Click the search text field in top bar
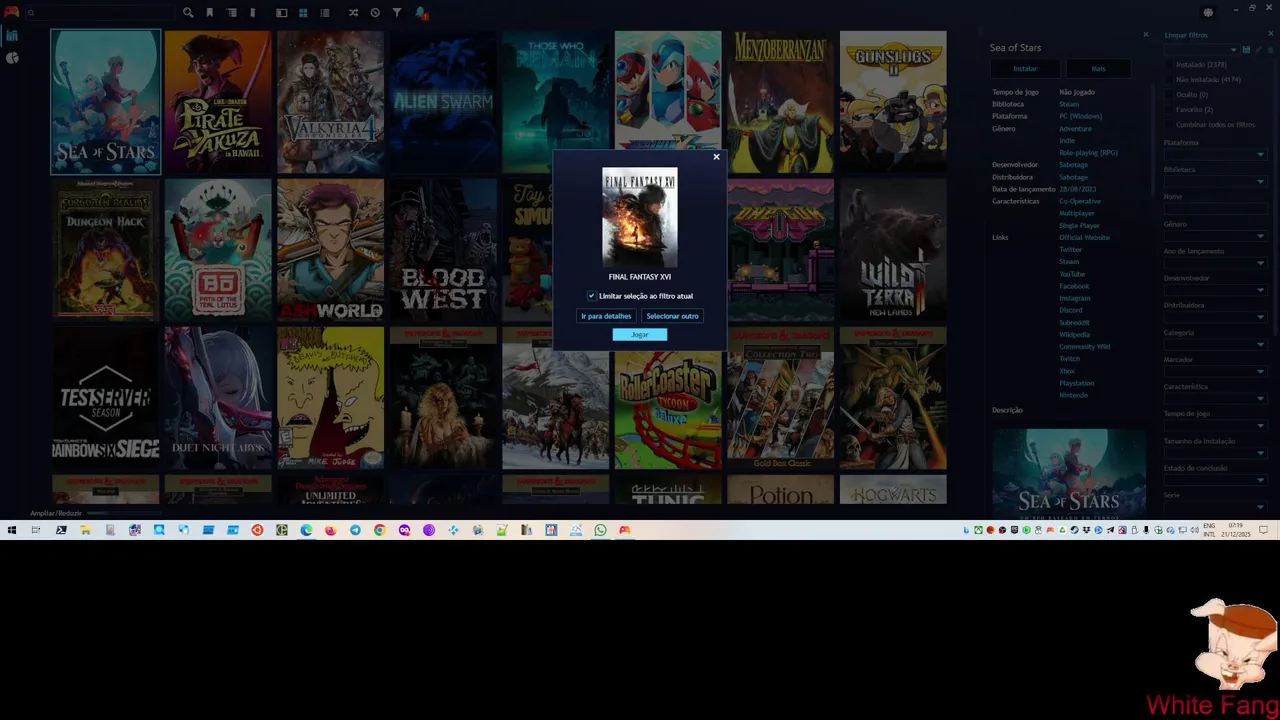Screen dimensions: 1280x720 [100, 13]
